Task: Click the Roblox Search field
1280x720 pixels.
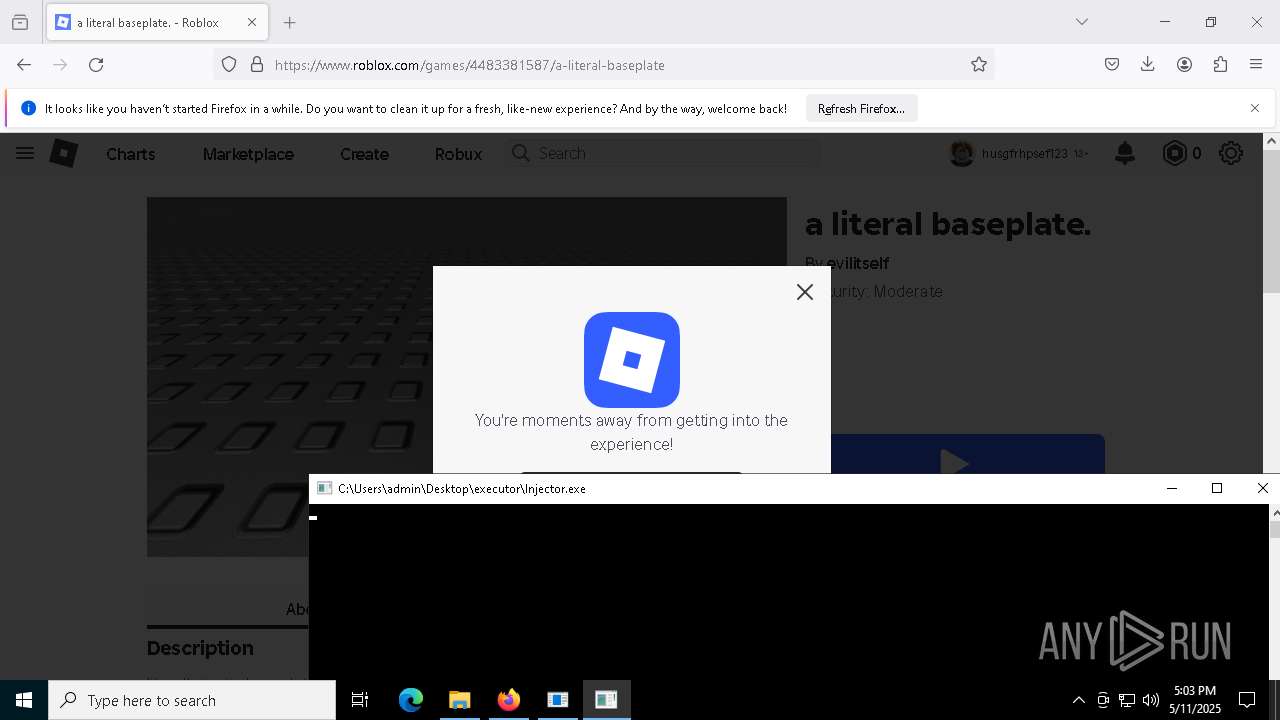Action: click(664, 153)
